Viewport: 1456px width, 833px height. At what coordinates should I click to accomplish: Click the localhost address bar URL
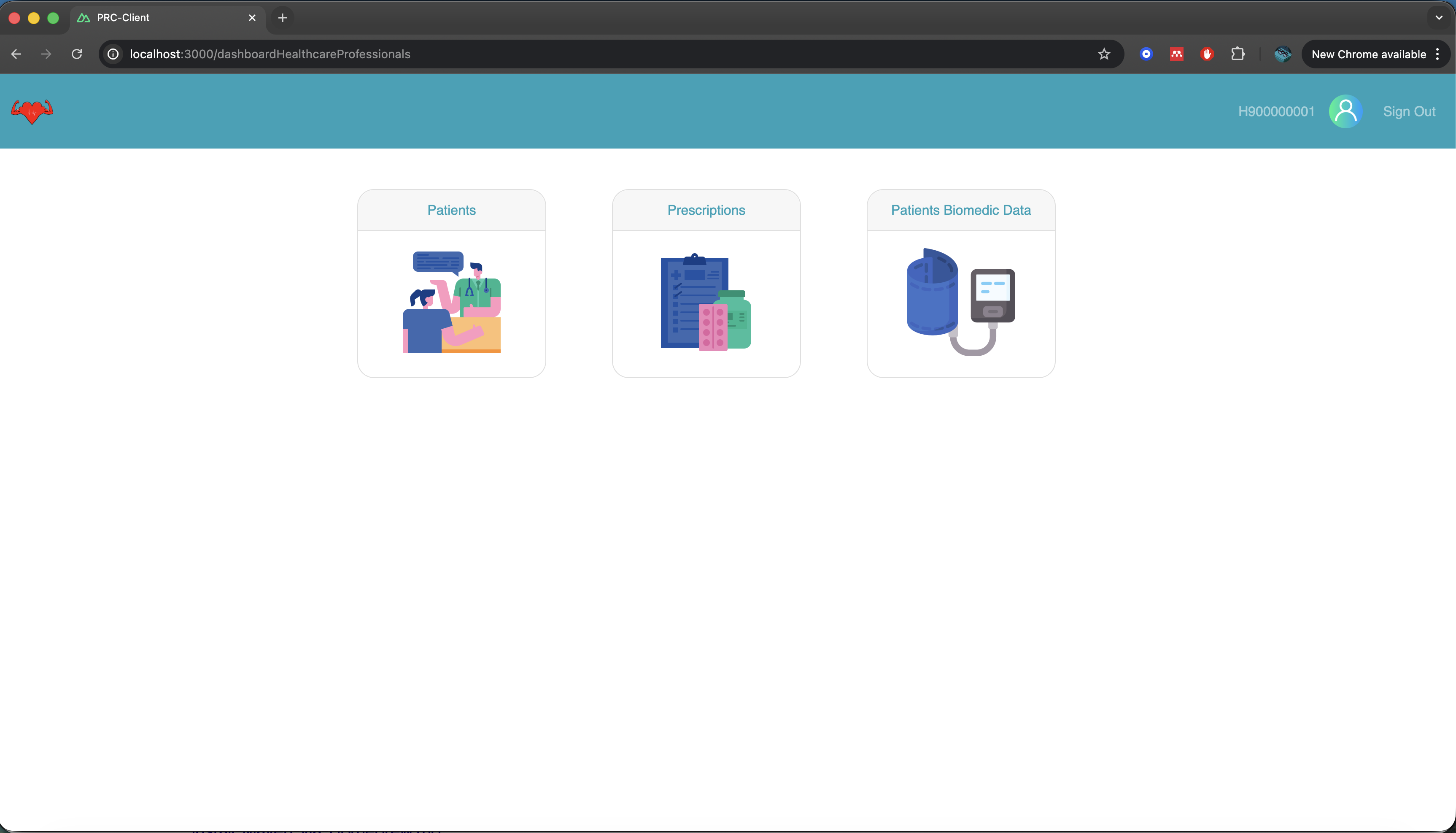click(x=270, y=54)
